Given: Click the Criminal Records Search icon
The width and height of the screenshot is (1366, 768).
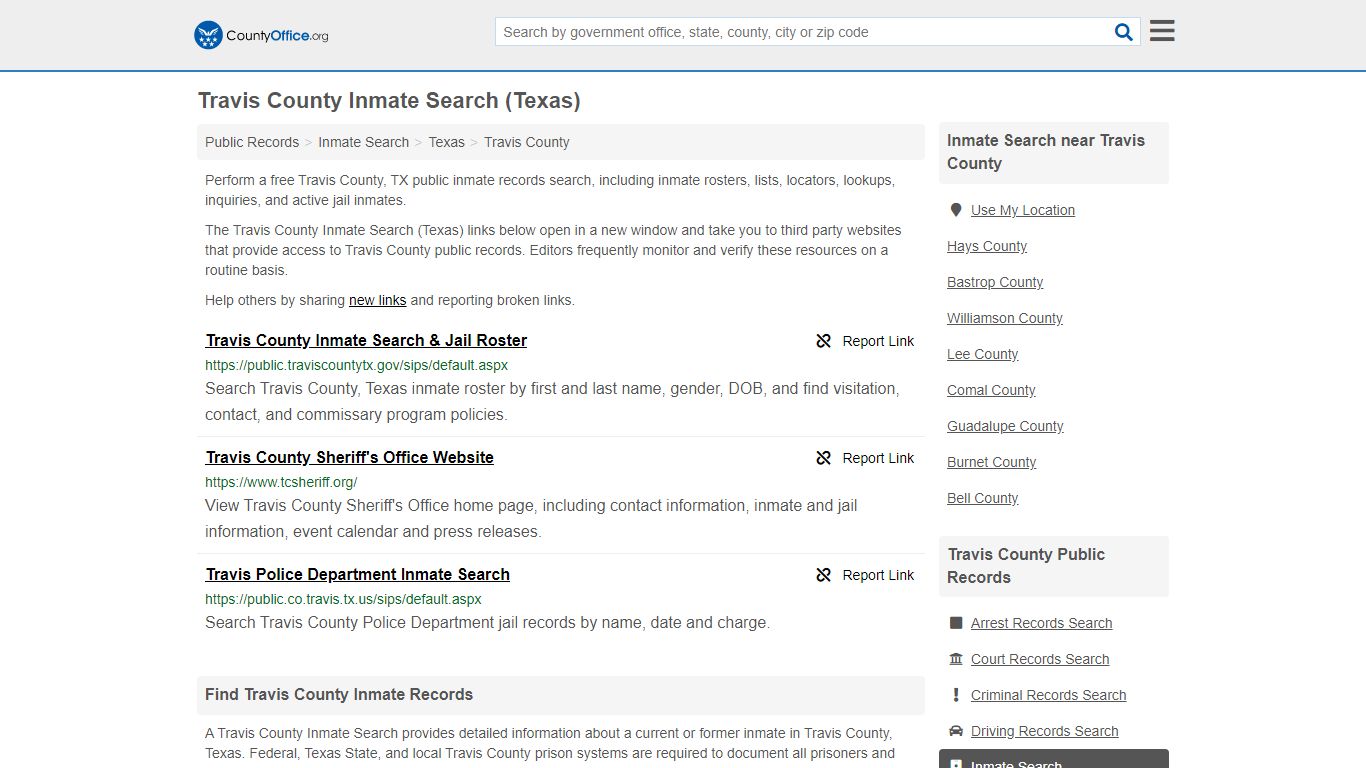Looking at the screenshot, I should click(956, 695).
